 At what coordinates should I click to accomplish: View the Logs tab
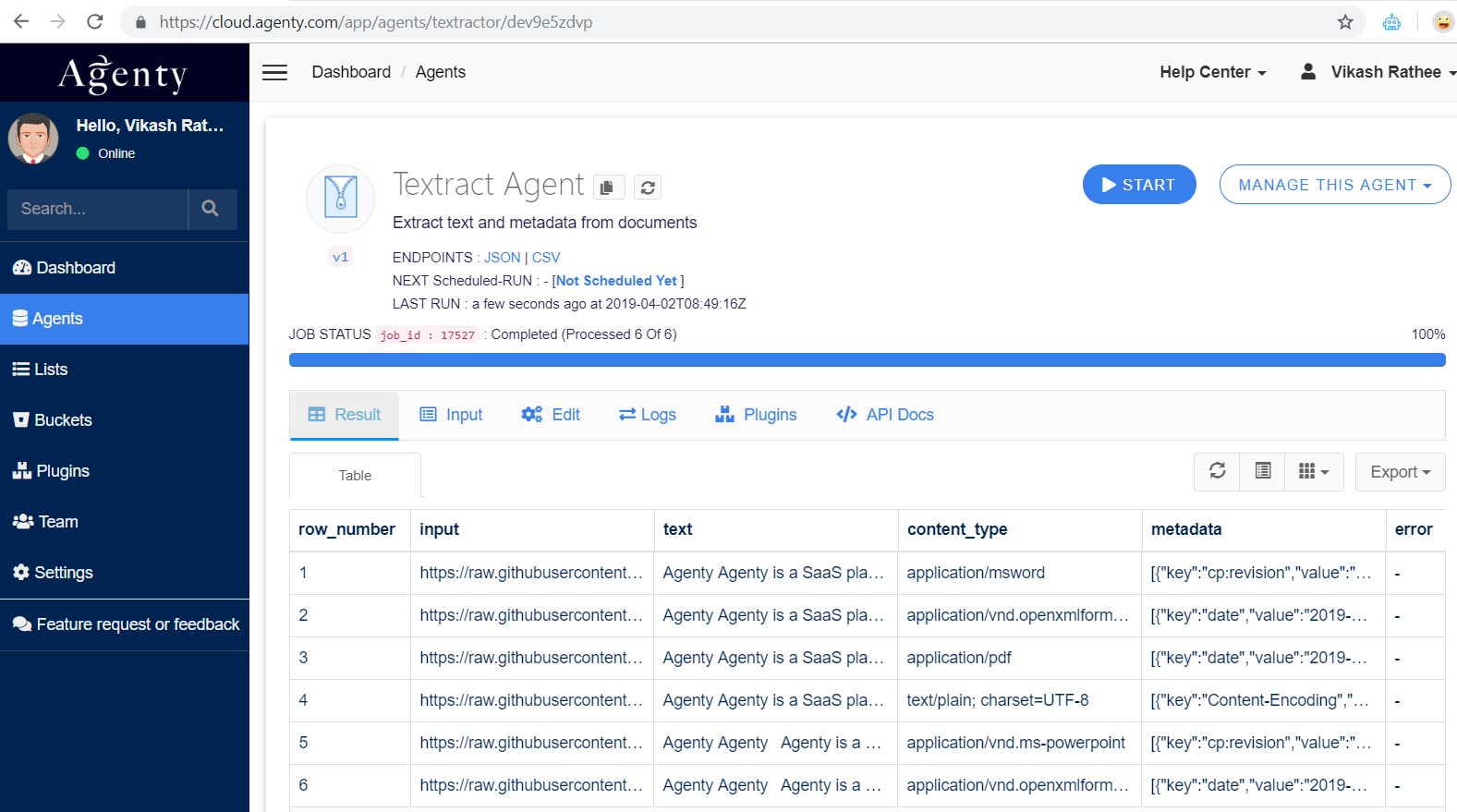point(648,415)
